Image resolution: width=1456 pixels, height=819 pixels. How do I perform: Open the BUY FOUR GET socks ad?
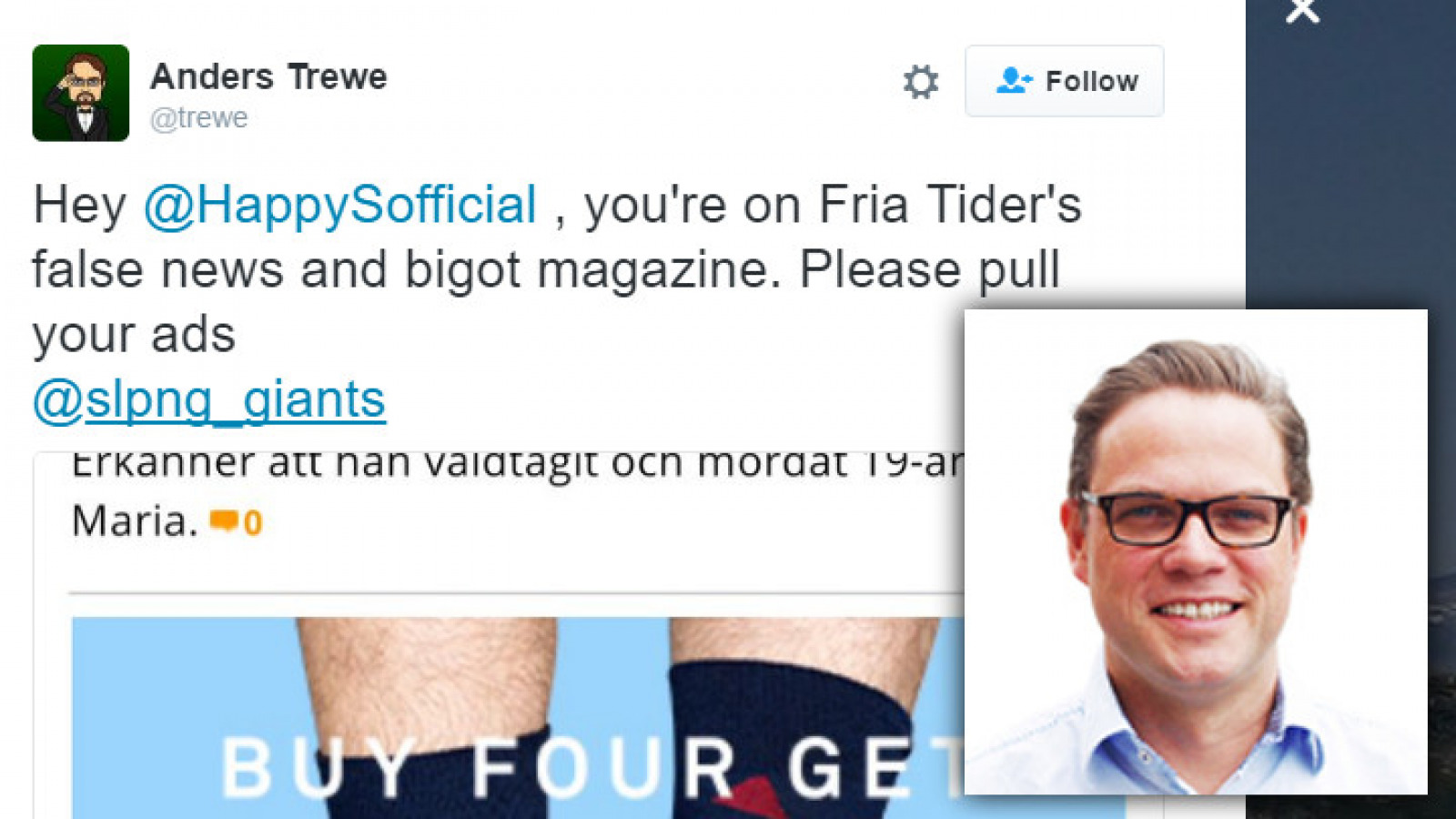coord(519,717)
